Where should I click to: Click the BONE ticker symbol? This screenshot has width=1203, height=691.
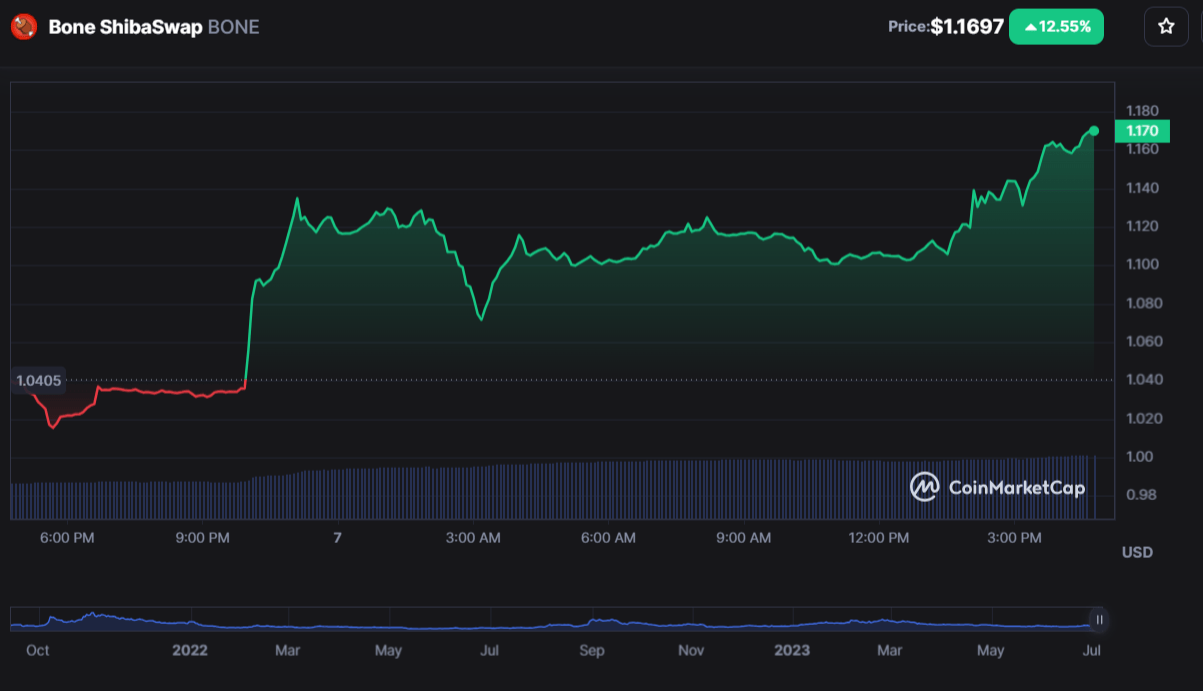(x=233, y=27)
